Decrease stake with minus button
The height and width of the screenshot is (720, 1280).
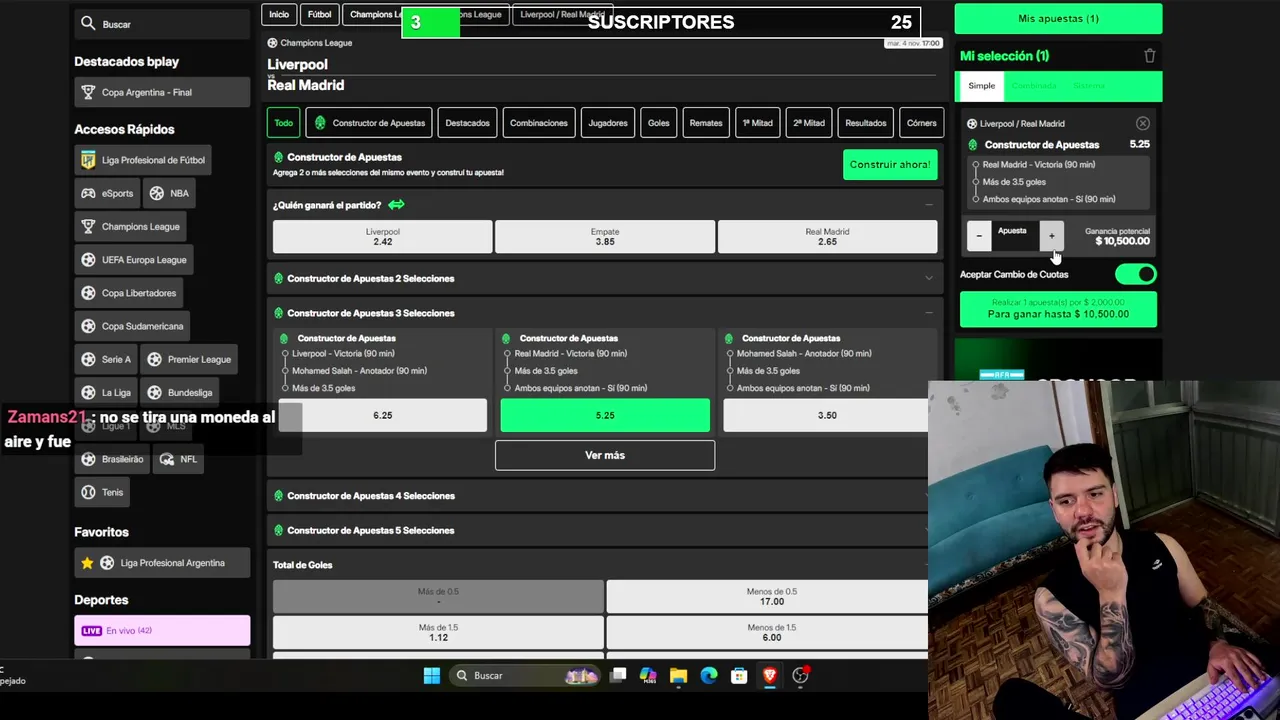(x=979, y=236)
